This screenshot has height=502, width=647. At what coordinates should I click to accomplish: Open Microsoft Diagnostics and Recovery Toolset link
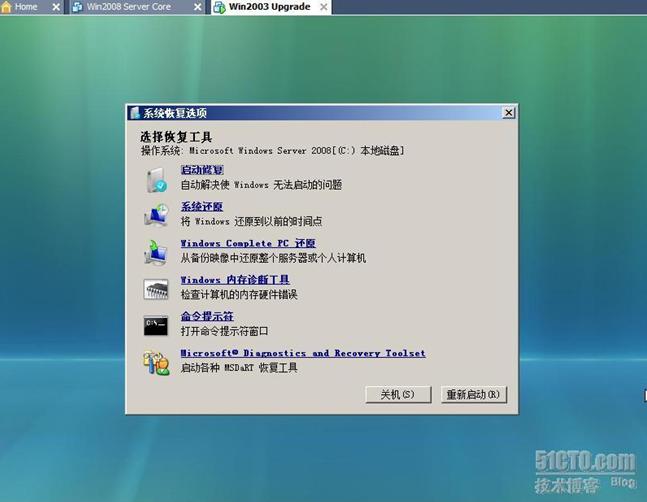click(x=302, y=353)
